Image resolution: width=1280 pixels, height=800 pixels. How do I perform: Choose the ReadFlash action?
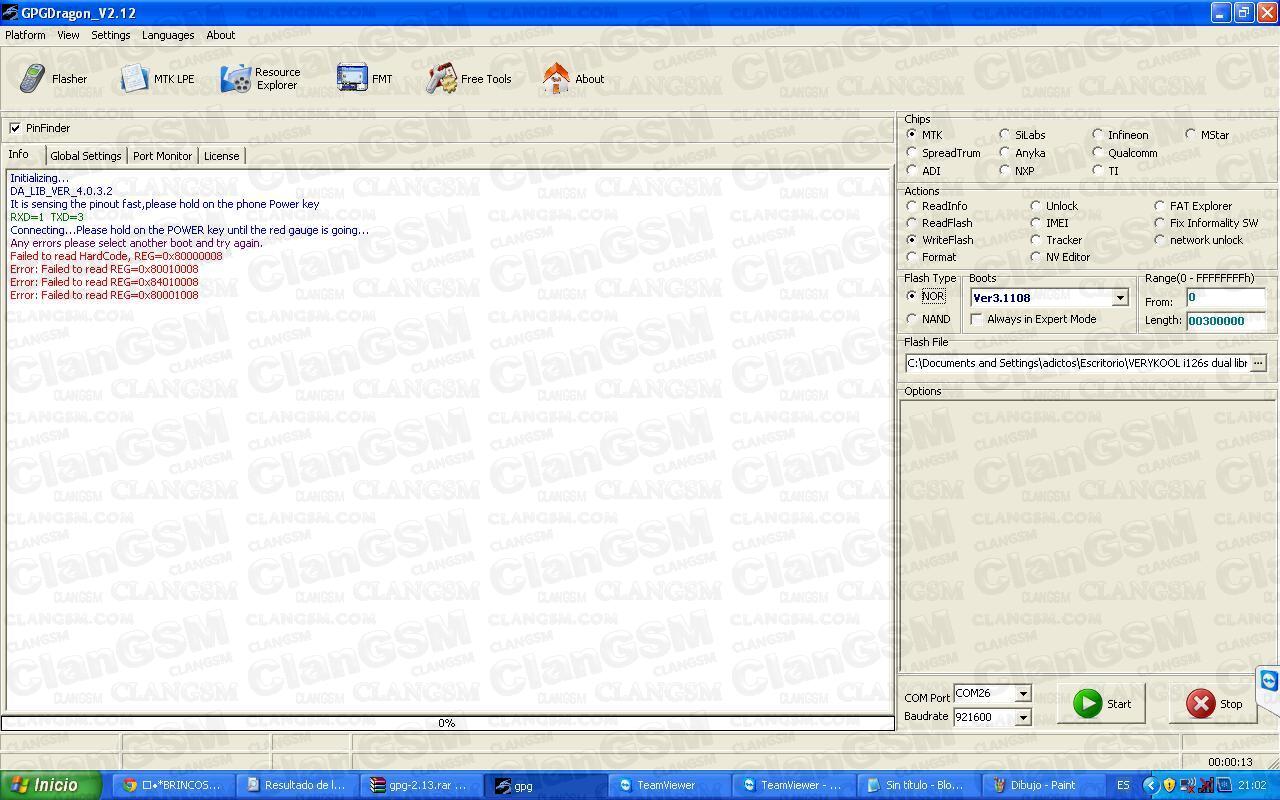point(911,223)
